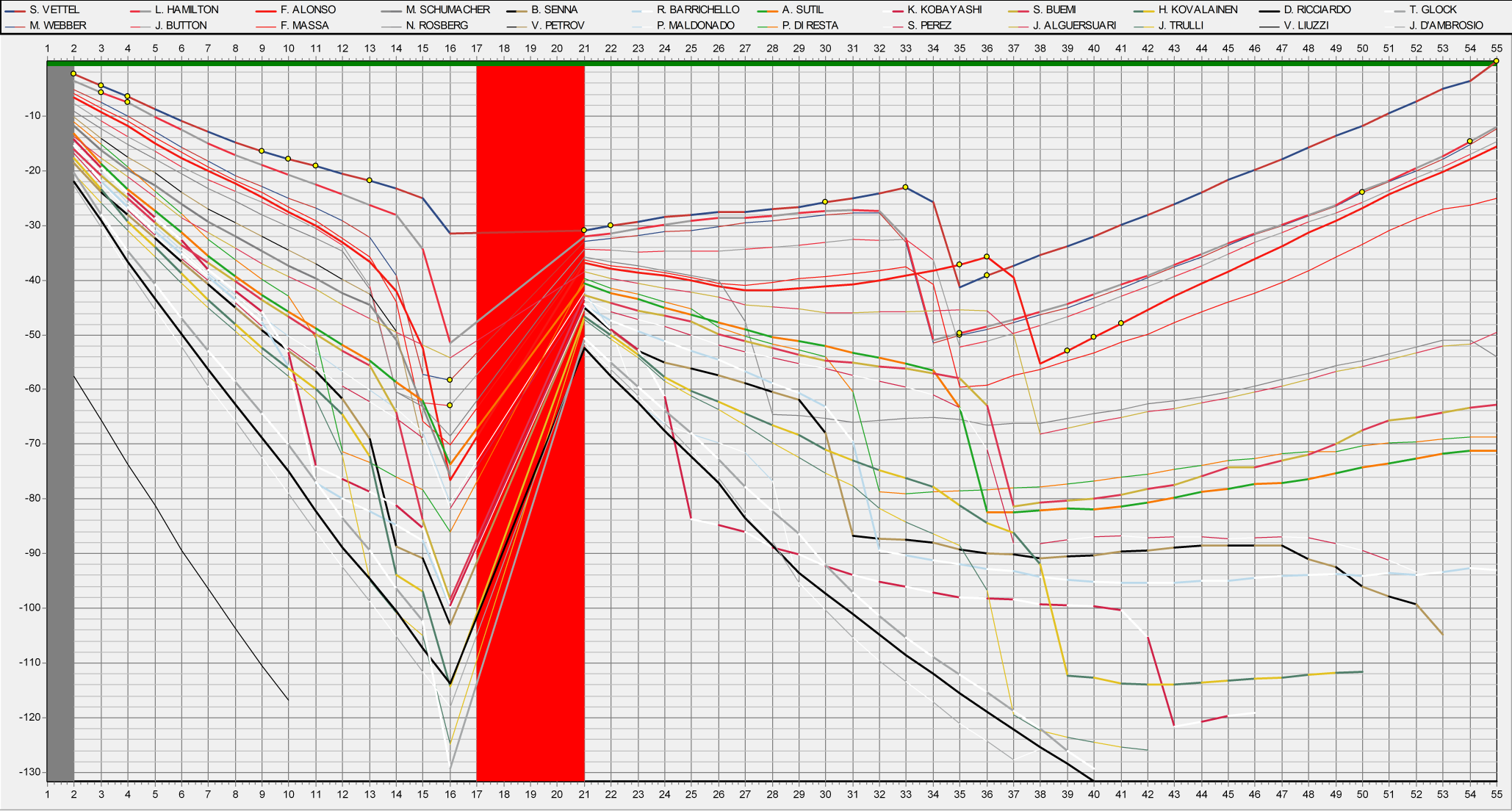Click N. Rosberg legend label
The image size is (1512, 811).
tap(436, 26)
